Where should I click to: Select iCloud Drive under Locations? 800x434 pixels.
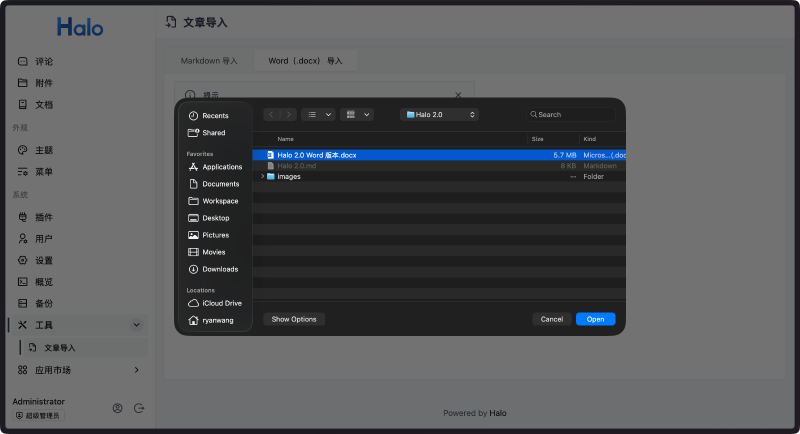coord(221,303)
